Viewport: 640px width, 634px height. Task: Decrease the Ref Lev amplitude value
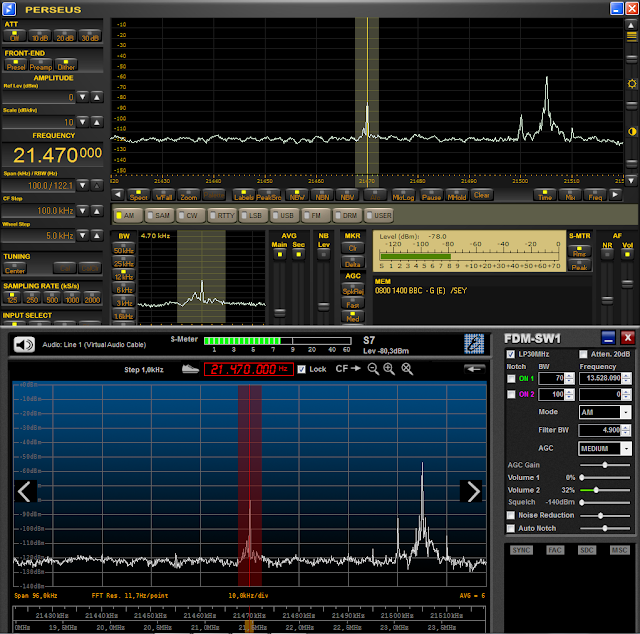[x=83, y=97]
